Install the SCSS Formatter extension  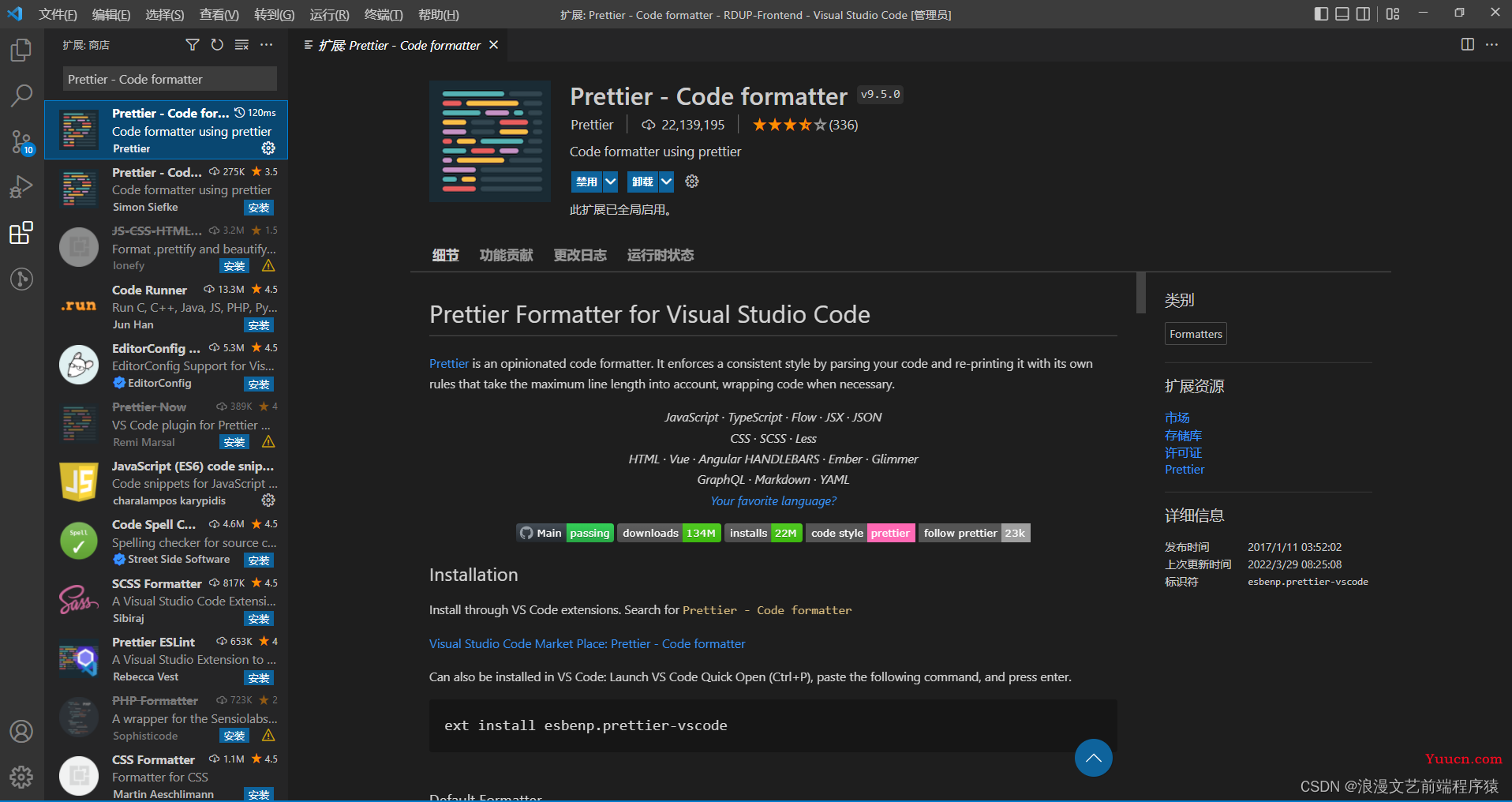click(259, 619)
